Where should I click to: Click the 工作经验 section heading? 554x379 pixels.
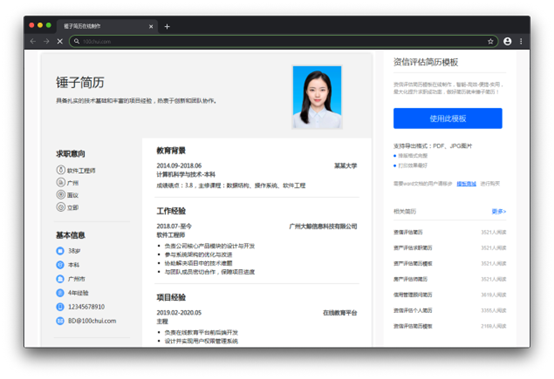pos(171,211)
